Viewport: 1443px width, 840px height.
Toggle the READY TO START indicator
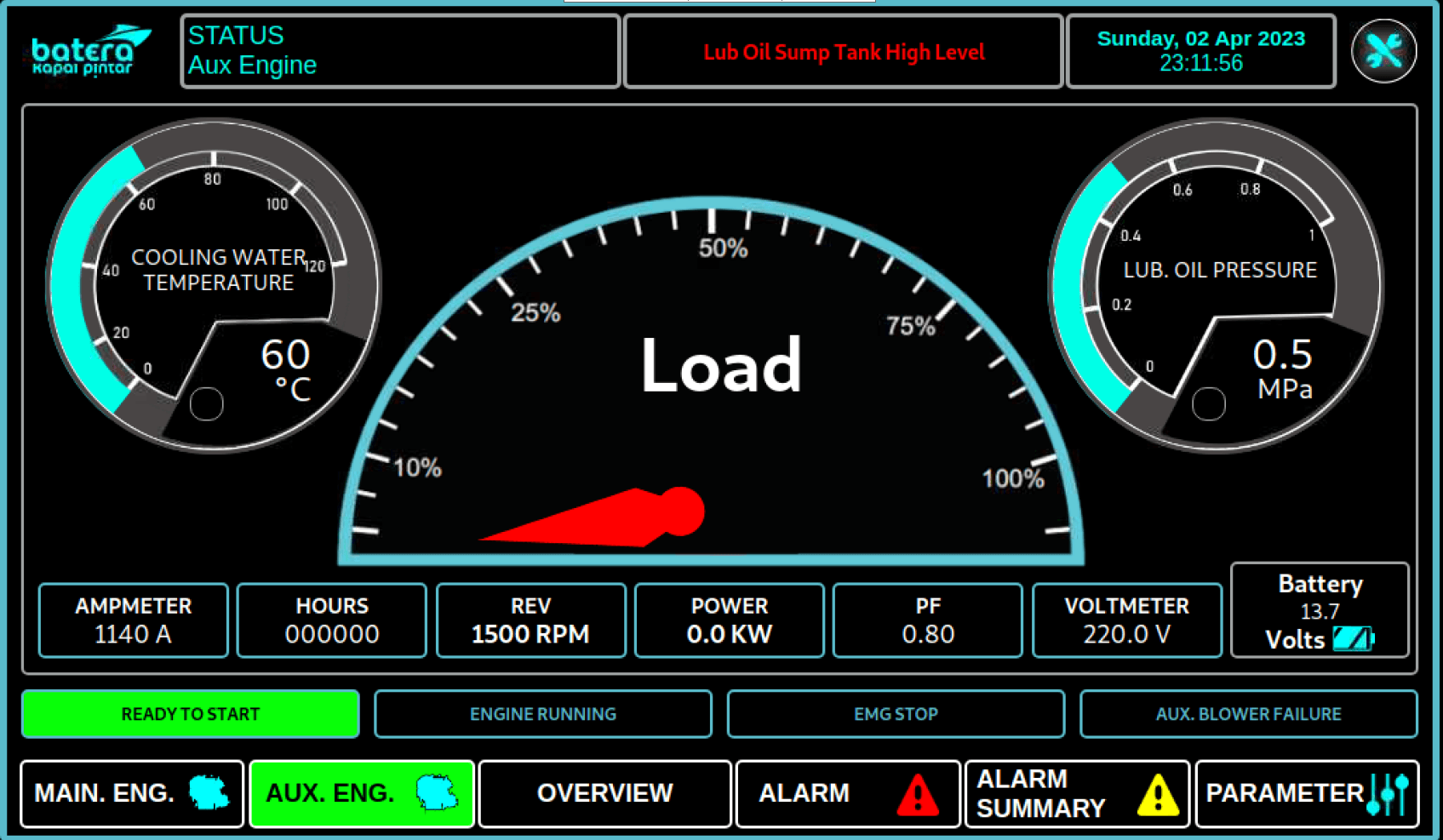click(190, 714)
